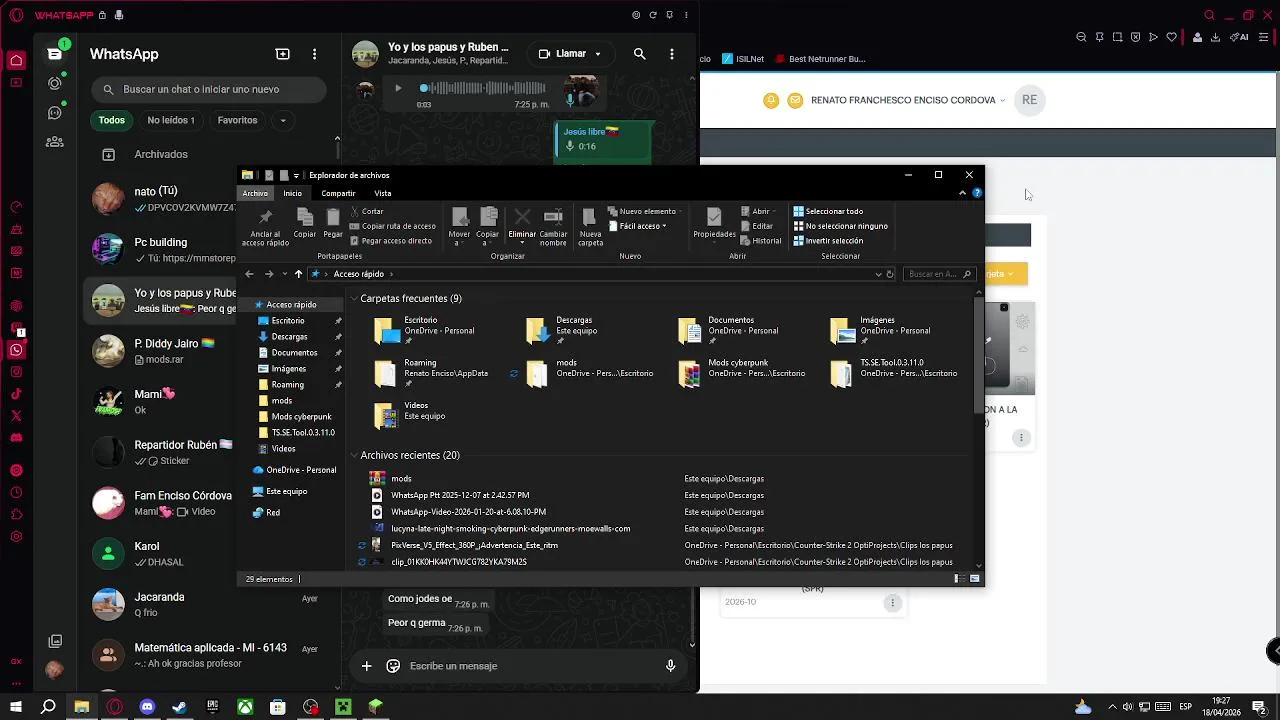The height and width of the screenshot is (720, 1280).
Task: Open Mover a dropdown in ribbon
Action: 459,226
